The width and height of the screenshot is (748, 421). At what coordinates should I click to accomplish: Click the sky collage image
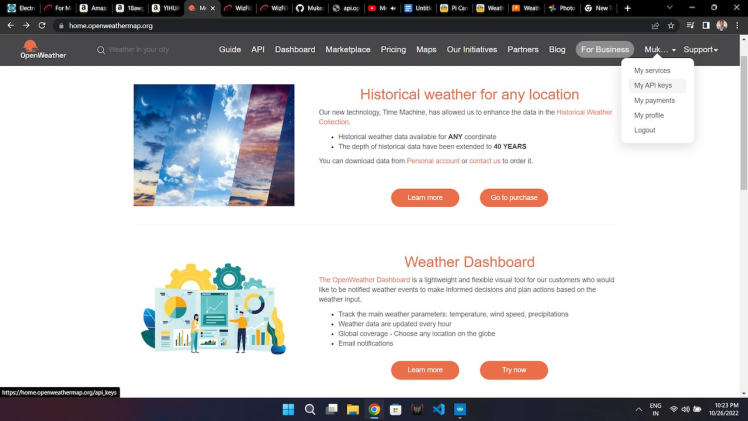(x=214, y=145)
